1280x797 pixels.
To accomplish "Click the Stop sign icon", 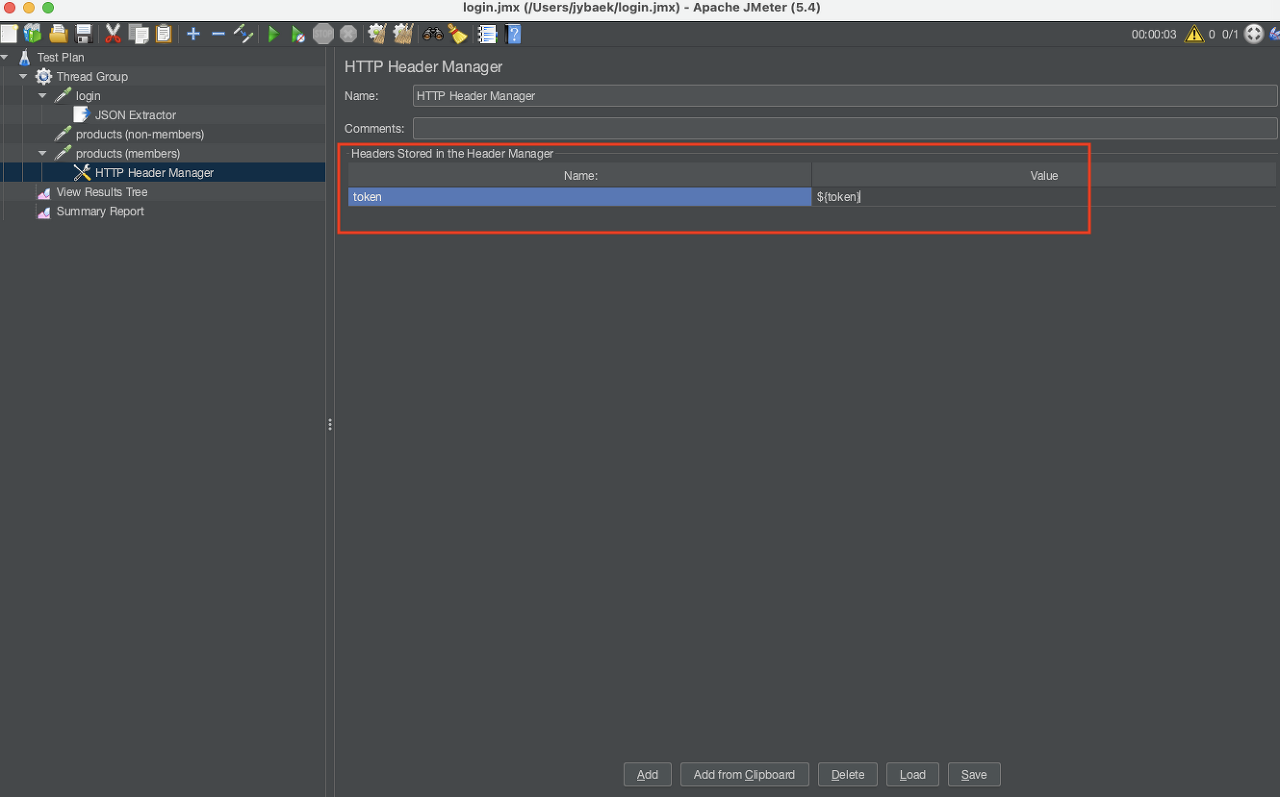I will [x=323, y=34].
